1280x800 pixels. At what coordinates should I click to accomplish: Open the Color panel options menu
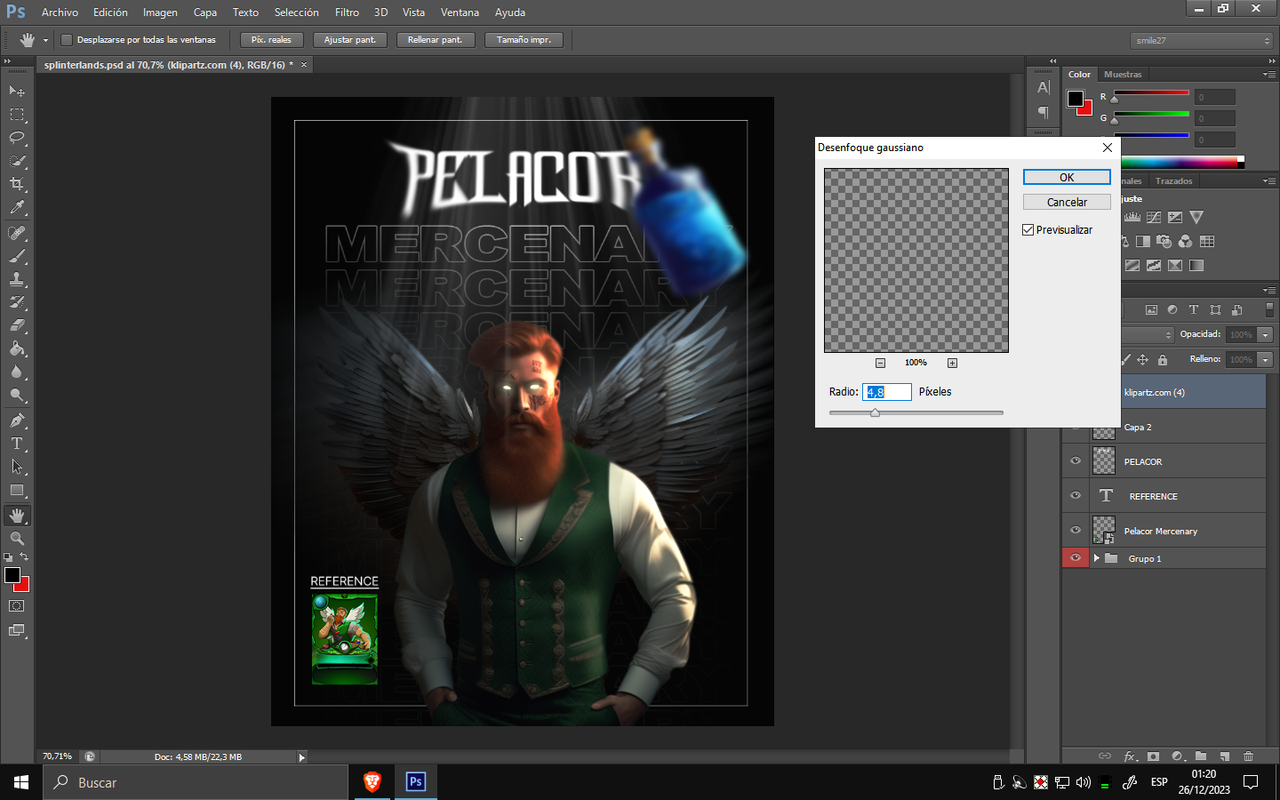1269,74
